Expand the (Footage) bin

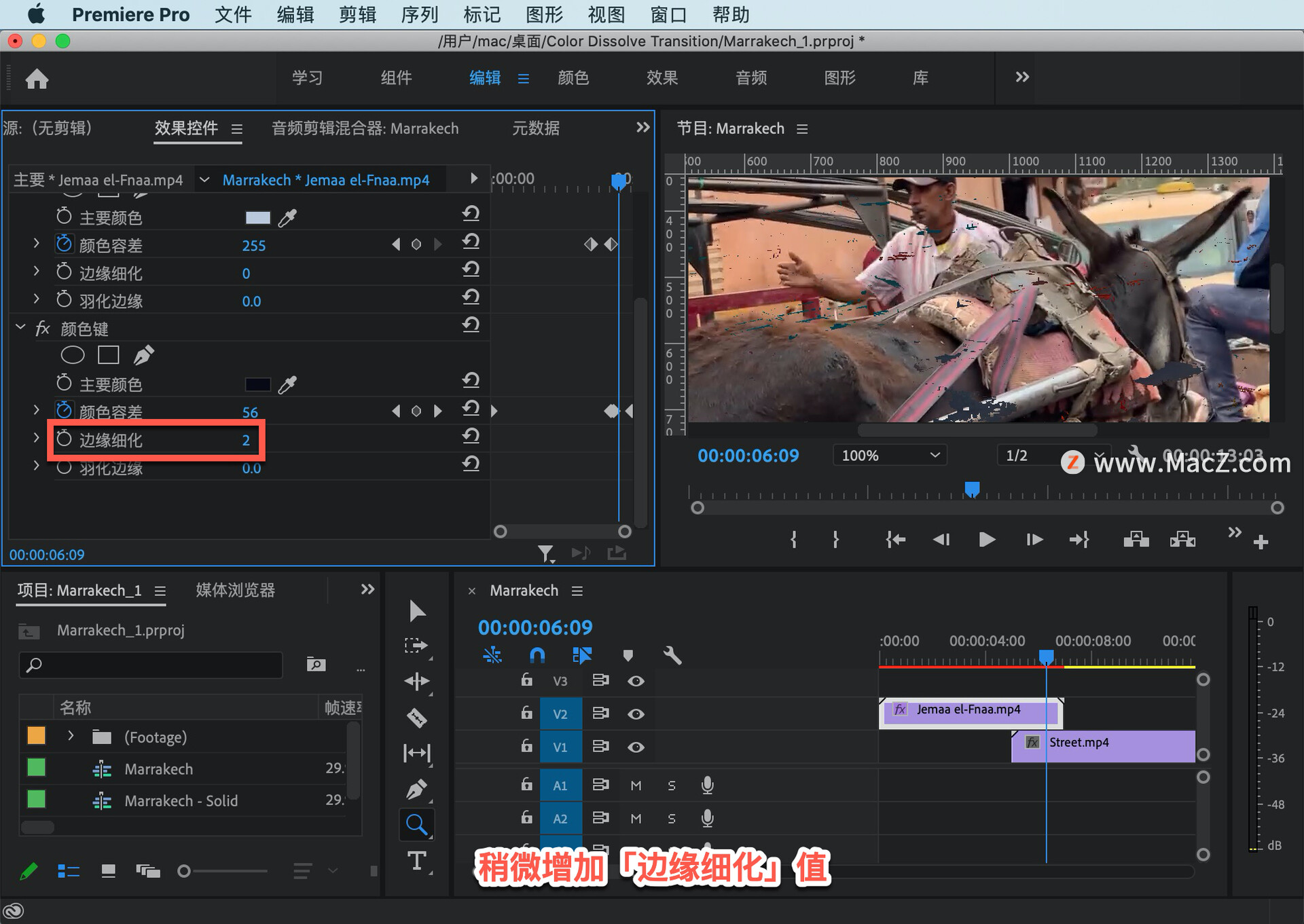click(71, 736)
